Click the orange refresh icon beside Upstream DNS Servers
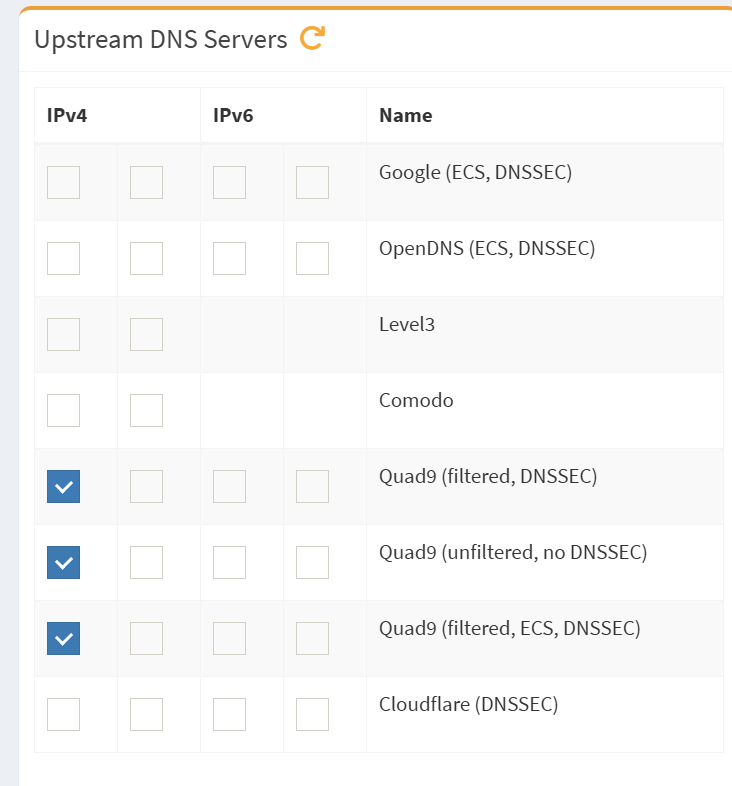Image resolution: width=732 pixels, height=786 pixels. (313, 38)
